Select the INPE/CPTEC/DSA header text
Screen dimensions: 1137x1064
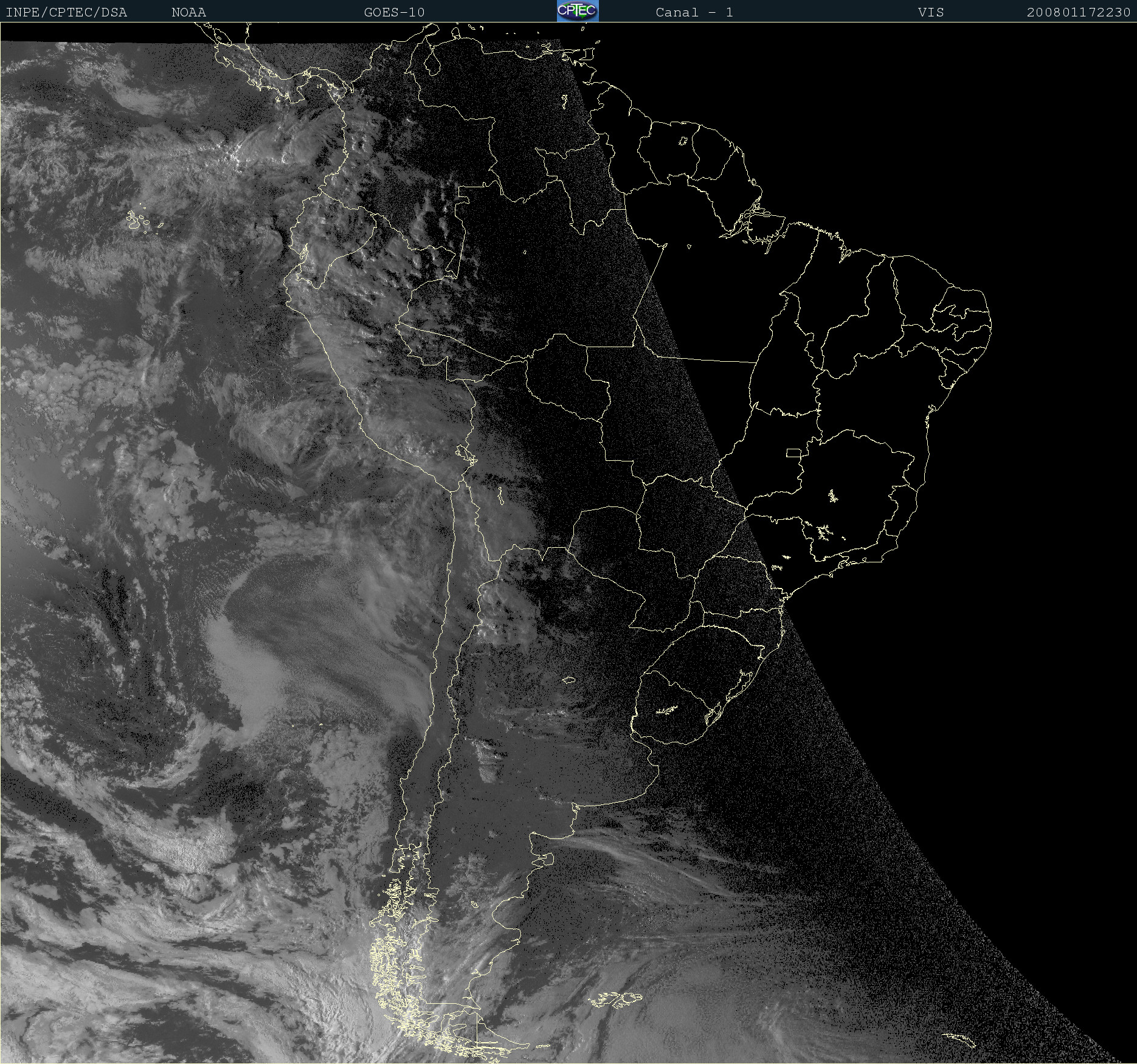coord(66,12)
